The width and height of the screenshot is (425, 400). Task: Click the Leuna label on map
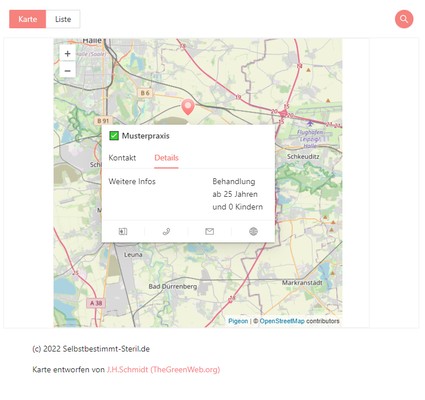pyautogui.click(x=133, y=255)
